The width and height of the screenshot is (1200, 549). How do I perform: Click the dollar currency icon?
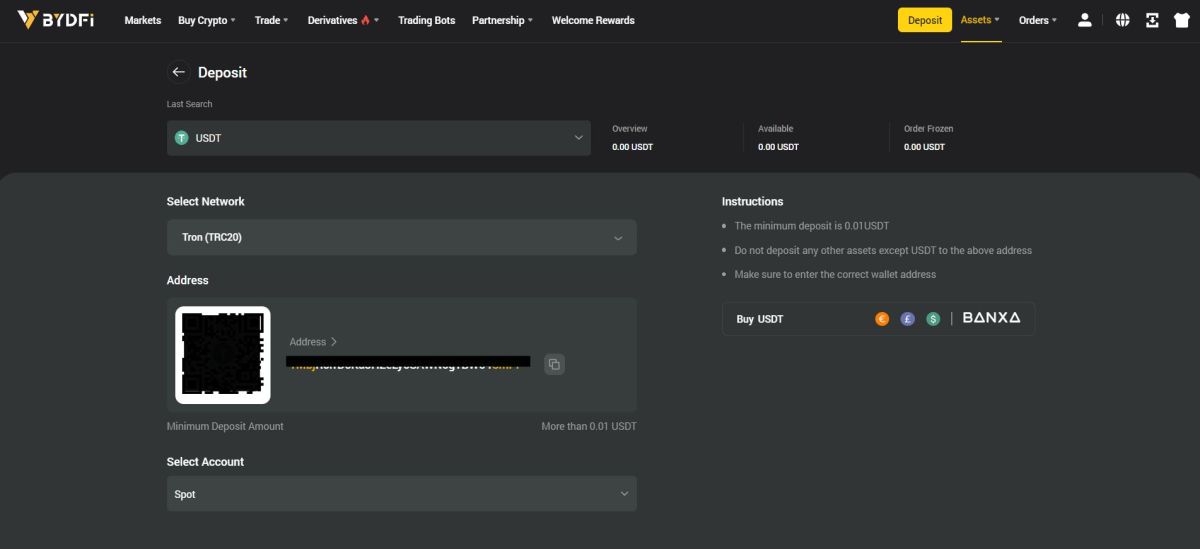[933, 319]
